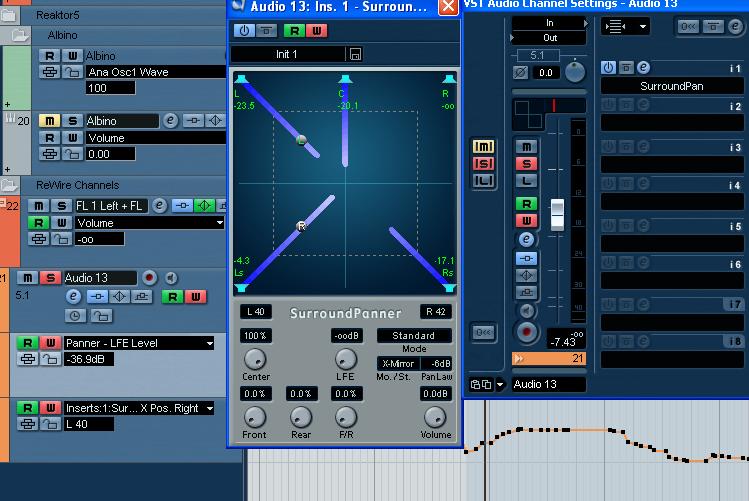The height and width of the screenshot is (501, 749).
Task: Open the In routing selector in channel settings
Action: tap(549, 23)
